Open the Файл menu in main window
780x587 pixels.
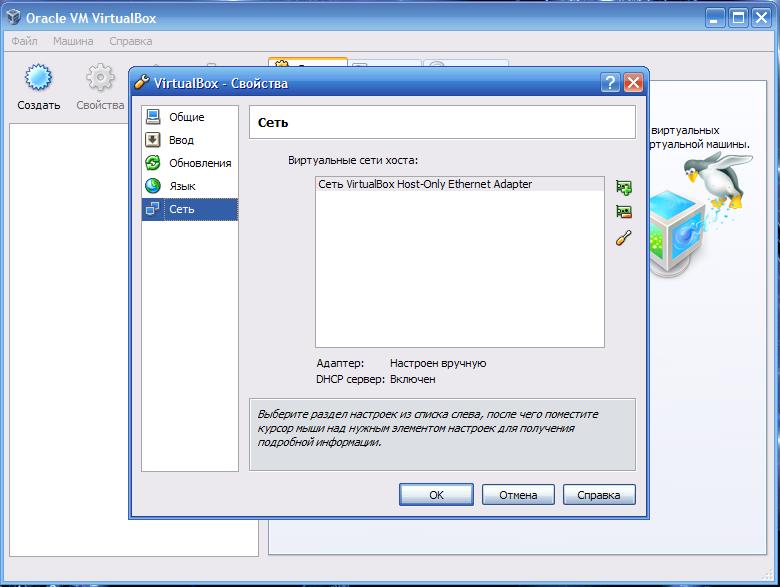[24, 41]
